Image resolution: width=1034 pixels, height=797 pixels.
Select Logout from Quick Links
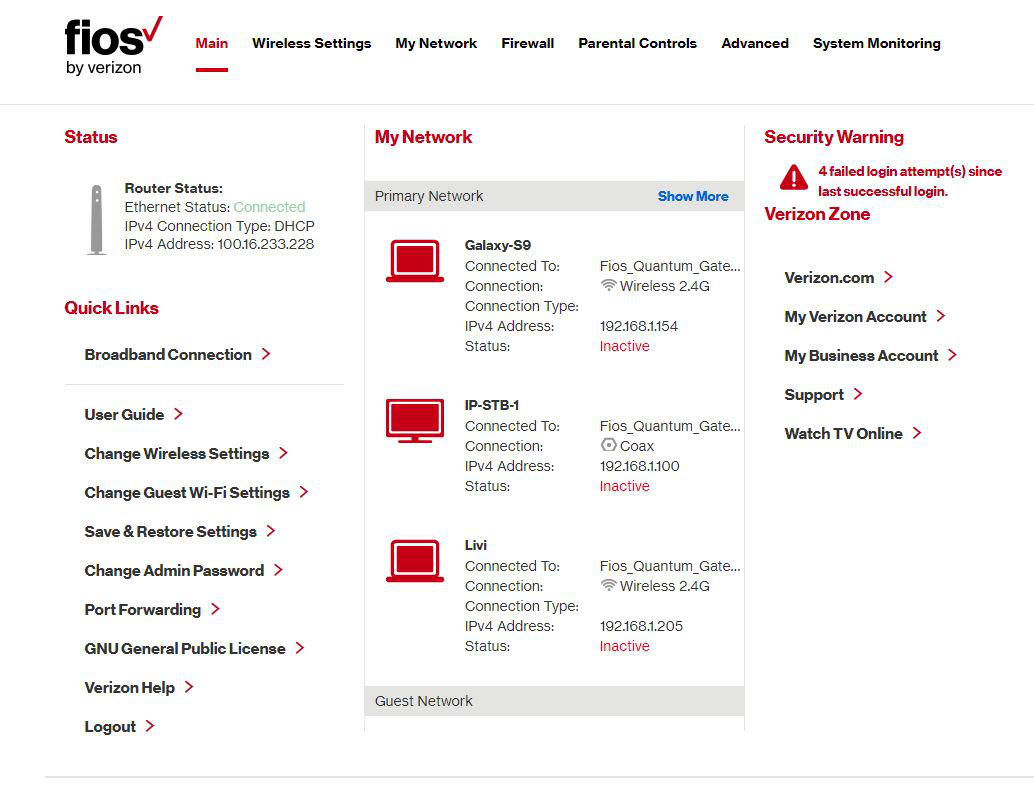[x=110, y=726]
